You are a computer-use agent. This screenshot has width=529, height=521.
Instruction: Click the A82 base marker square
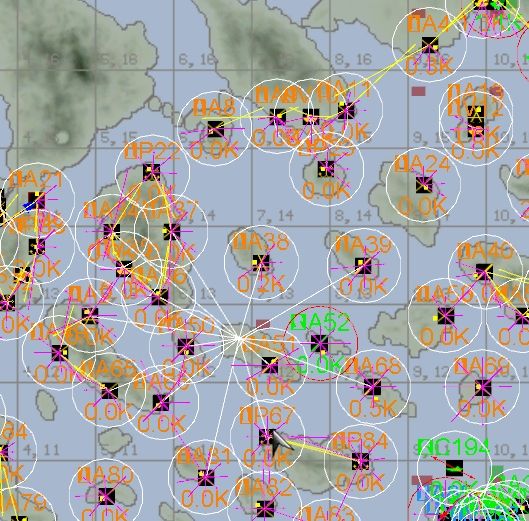tap(265, 509)
